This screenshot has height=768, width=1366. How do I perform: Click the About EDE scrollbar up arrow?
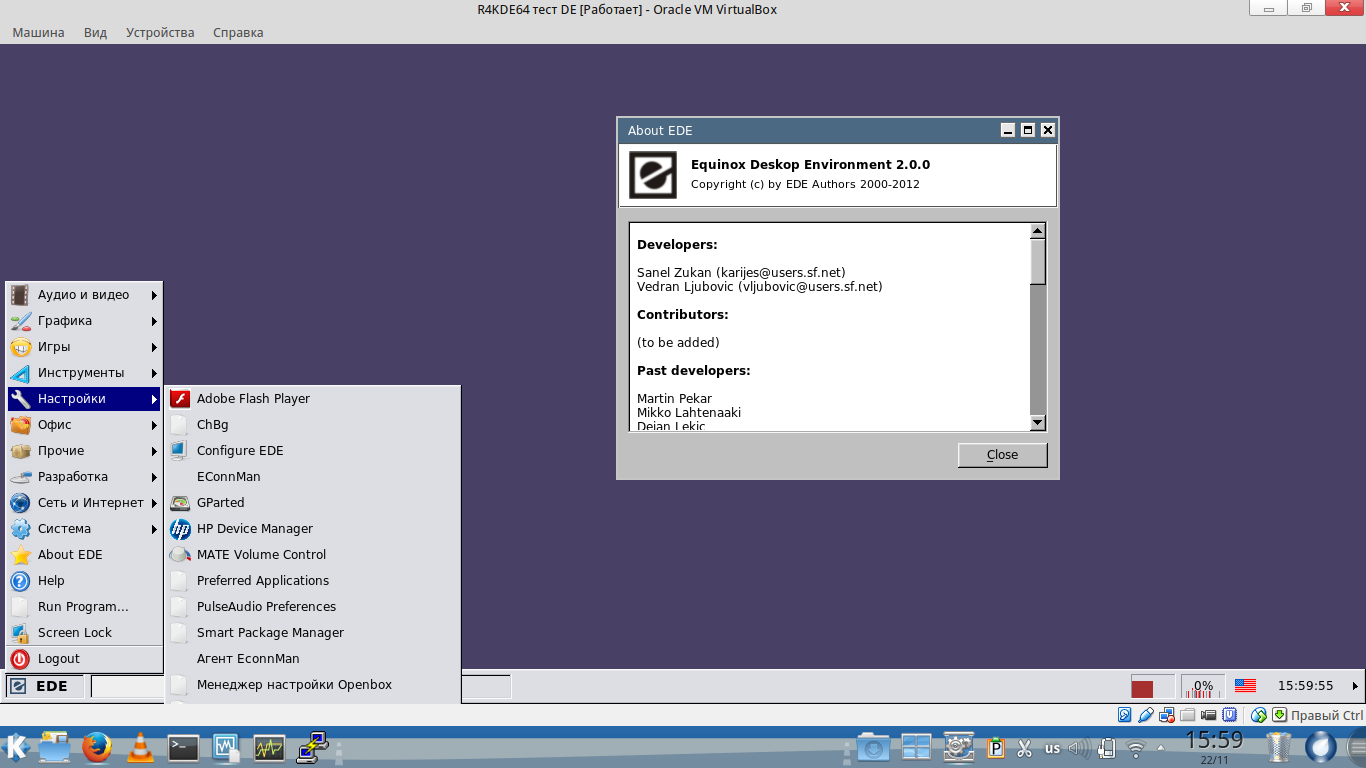pyautogui.click(x=1038, y=231)
